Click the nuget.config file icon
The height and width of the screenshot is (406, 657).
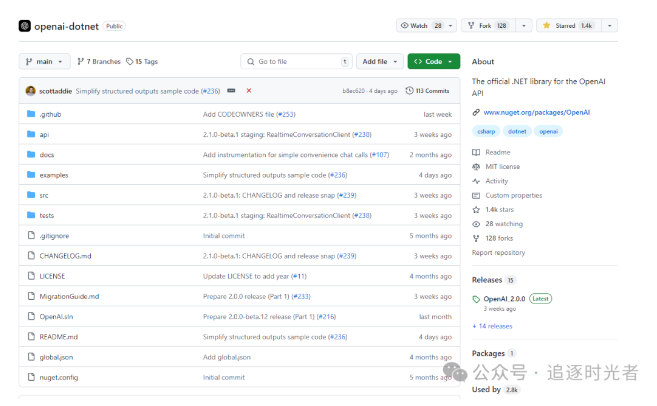(x=31, y=377)
